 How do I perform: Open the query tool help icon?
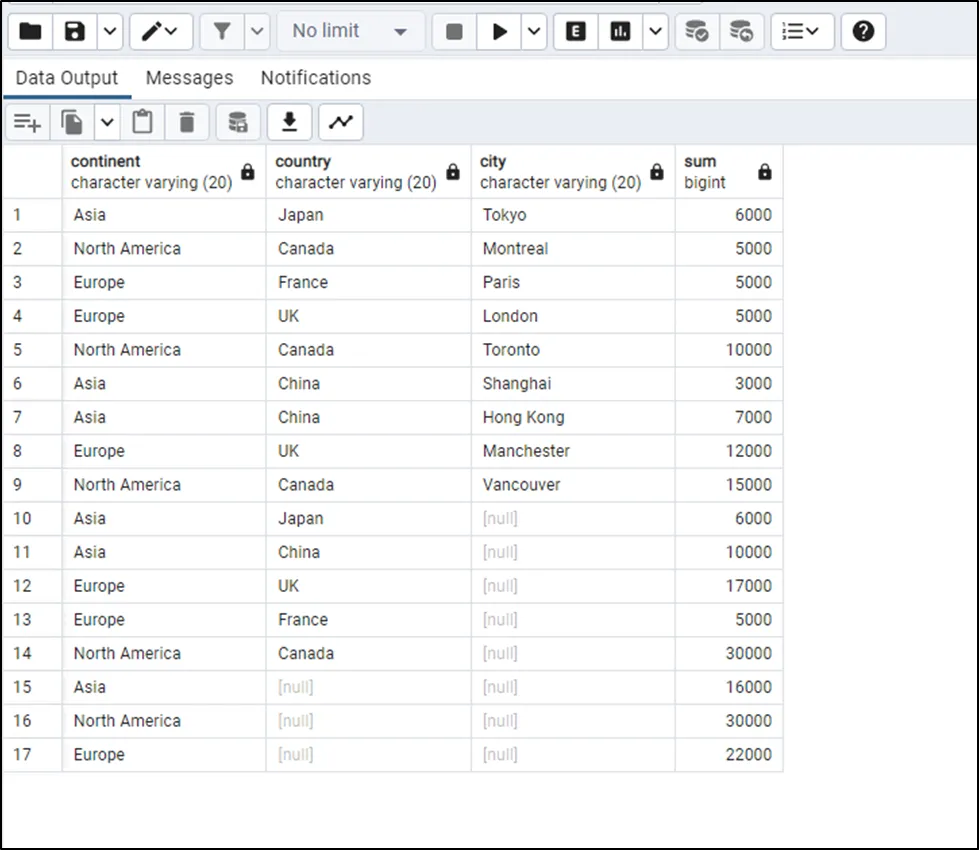pyautogui.click(x=863, y=31)
